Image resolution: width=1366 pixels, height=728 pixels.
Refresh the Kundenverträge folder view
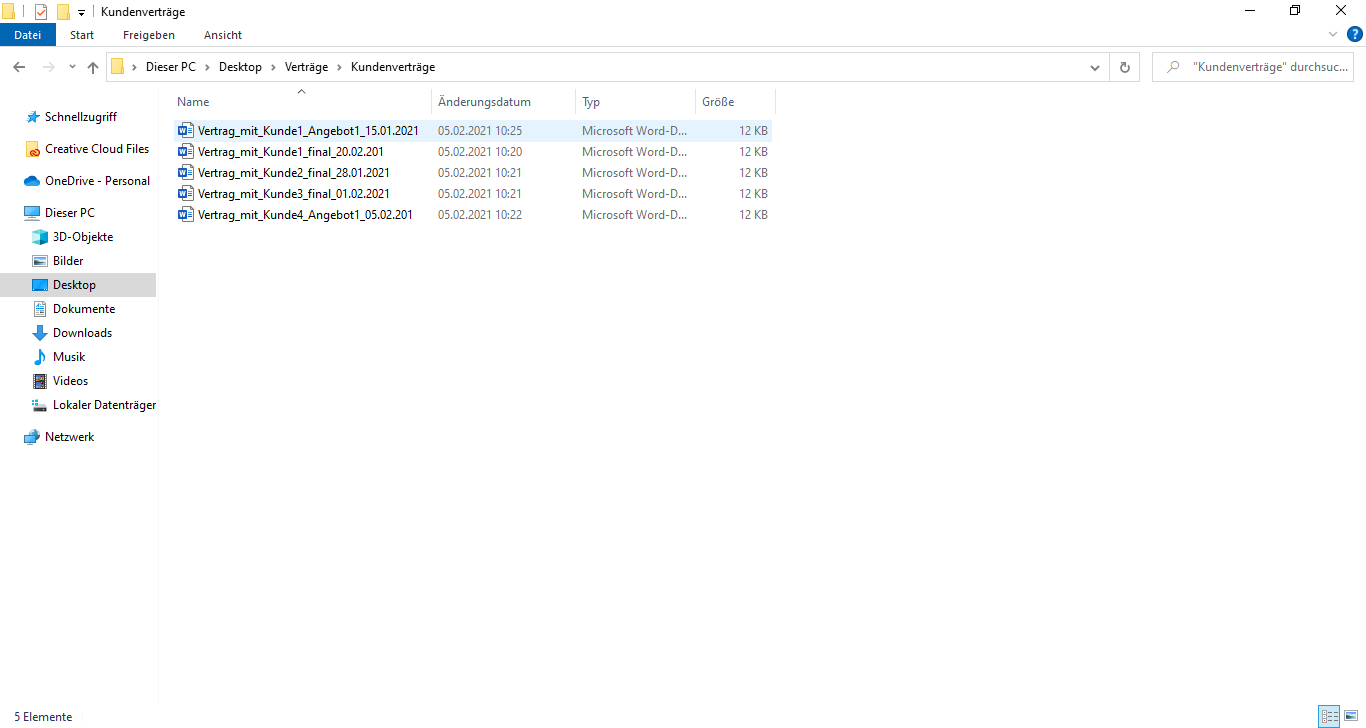pyautogui.click(x=1125, y=67)
